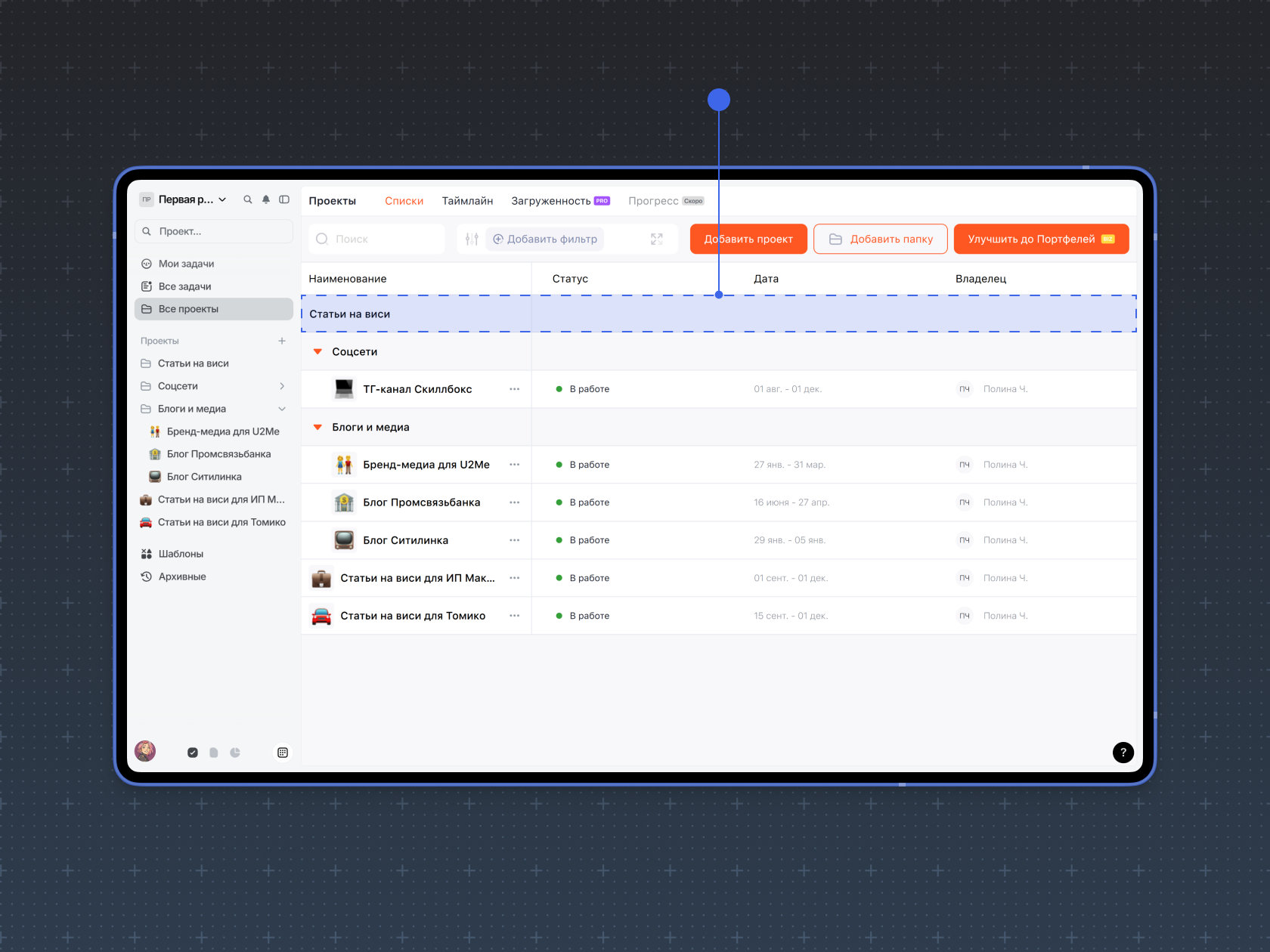The height and width of the screenshot is (952, 1270).
Task: Open the three-dot menu for Блог Ситилинка
Action: click(x=515, y=540)
